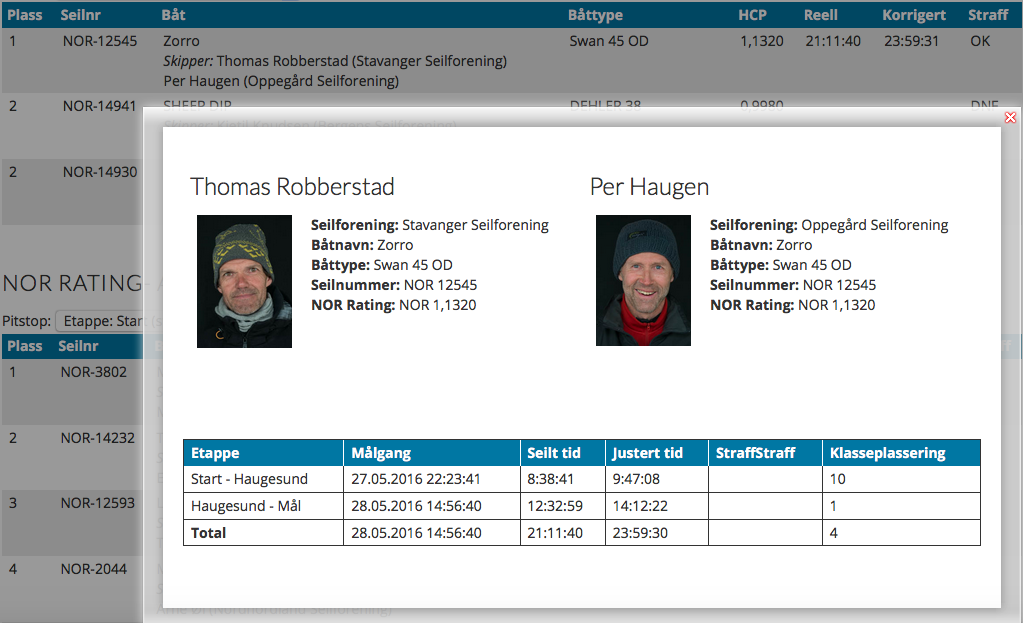Click Seilforening: Oppegård Seilforening detail

point(829,225)
